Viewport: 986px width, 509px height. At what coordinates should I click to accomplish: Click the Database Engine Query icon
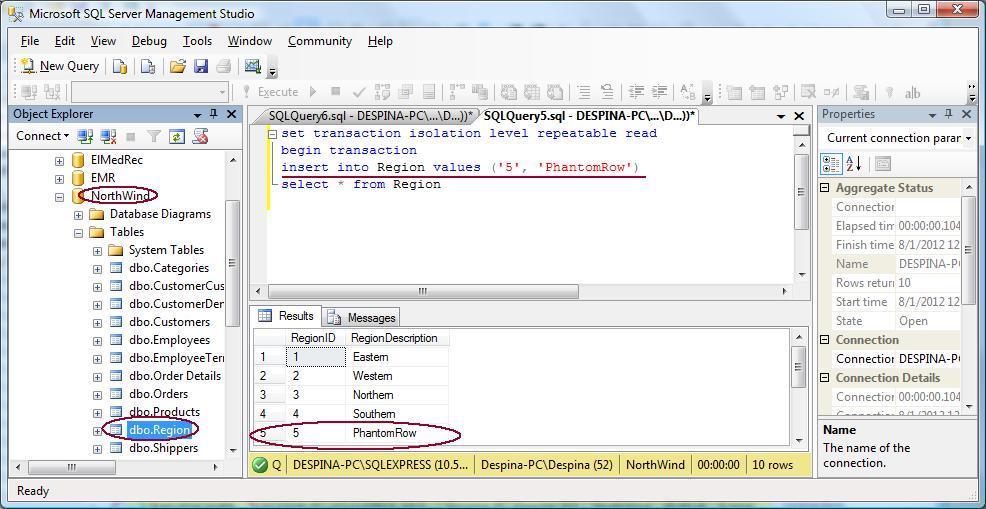click(x=120, y=66)
